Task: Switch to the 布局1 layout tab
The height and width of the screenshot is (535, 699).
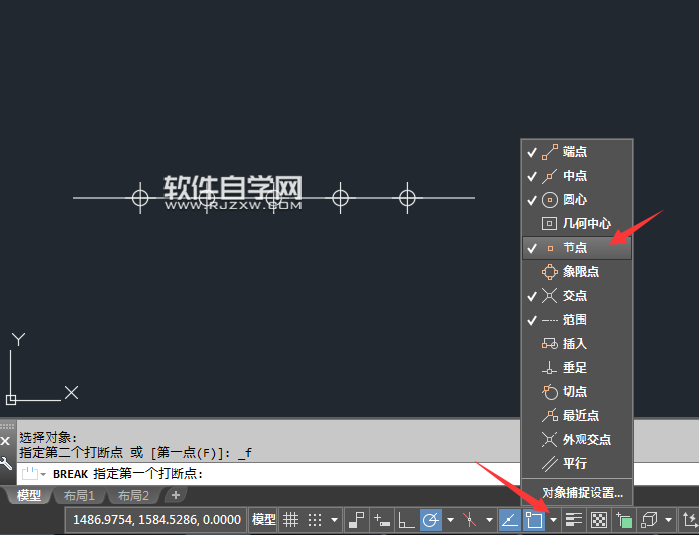Action: coord(79,495)
